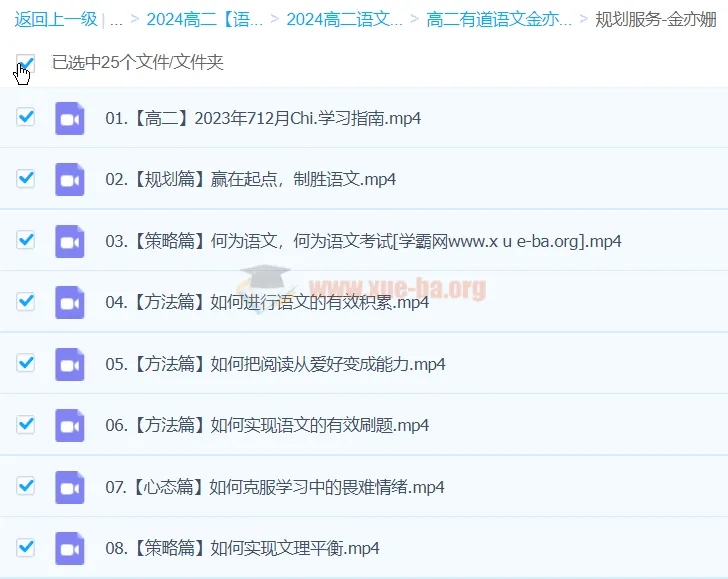This screenshot has height=579, width=728.
Task: Go back via 返回上一级 link
Action: 55,19
